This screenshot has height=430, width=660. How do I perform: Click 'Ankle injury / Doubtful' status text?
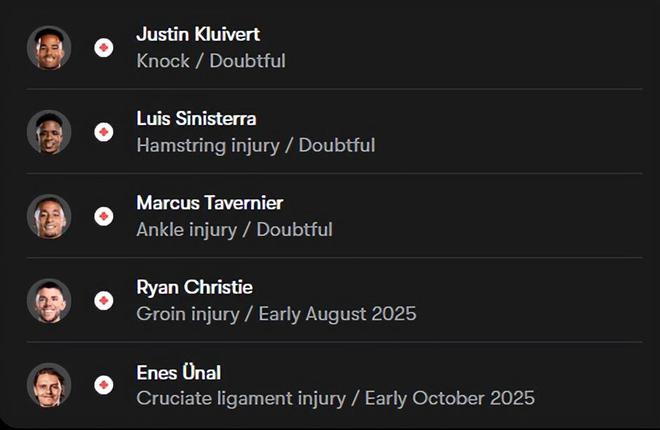(x=234, y=229)
